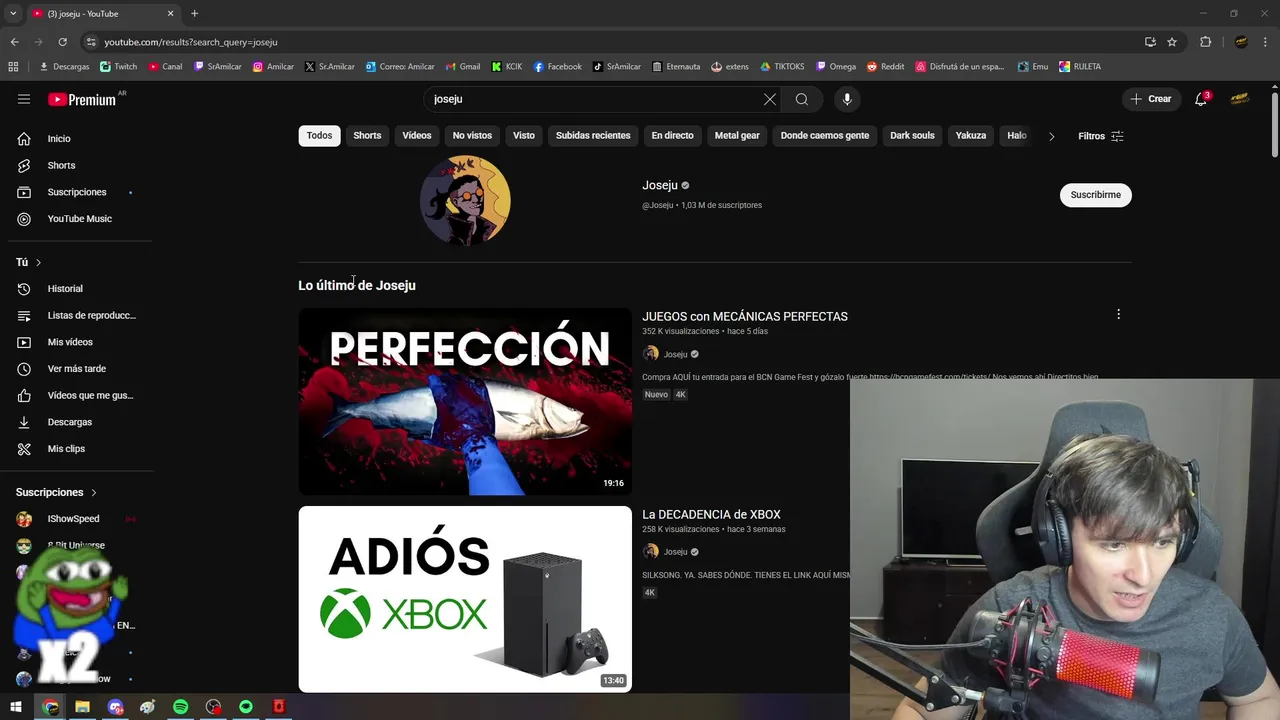Select the No vistos filter chip
The width and height of the screenshot is (1280, 720).
(x=472, y=136)
